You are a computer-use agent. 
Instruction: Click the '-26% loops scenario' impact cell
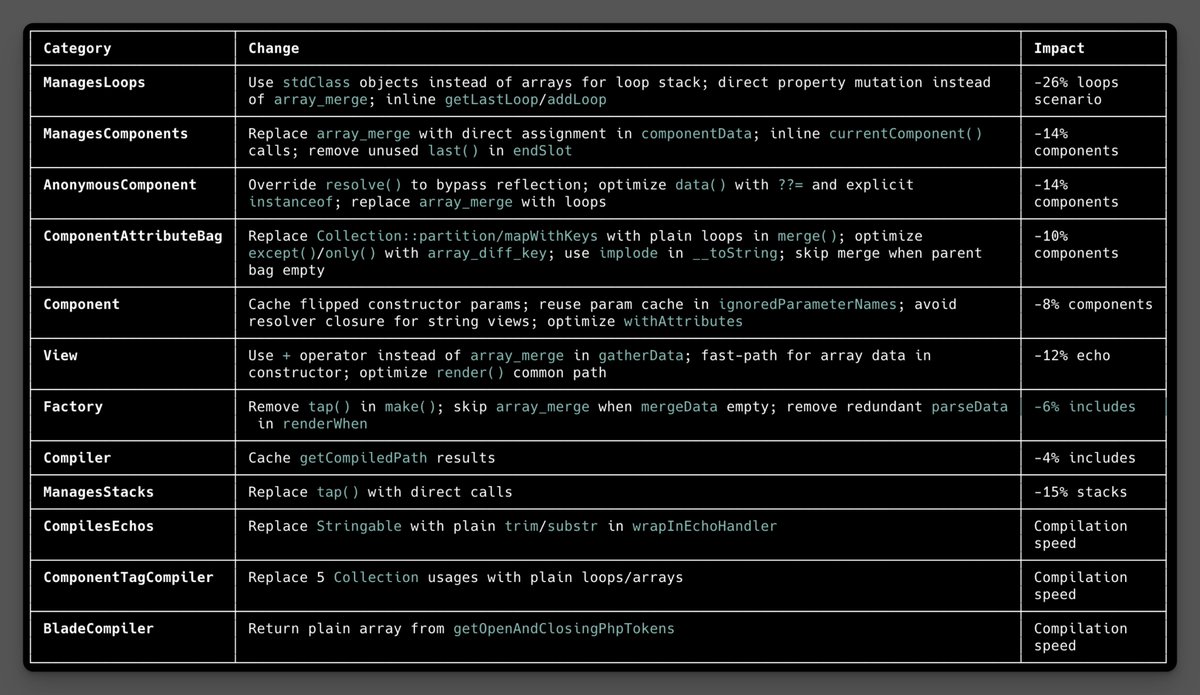click(1076, 91)
